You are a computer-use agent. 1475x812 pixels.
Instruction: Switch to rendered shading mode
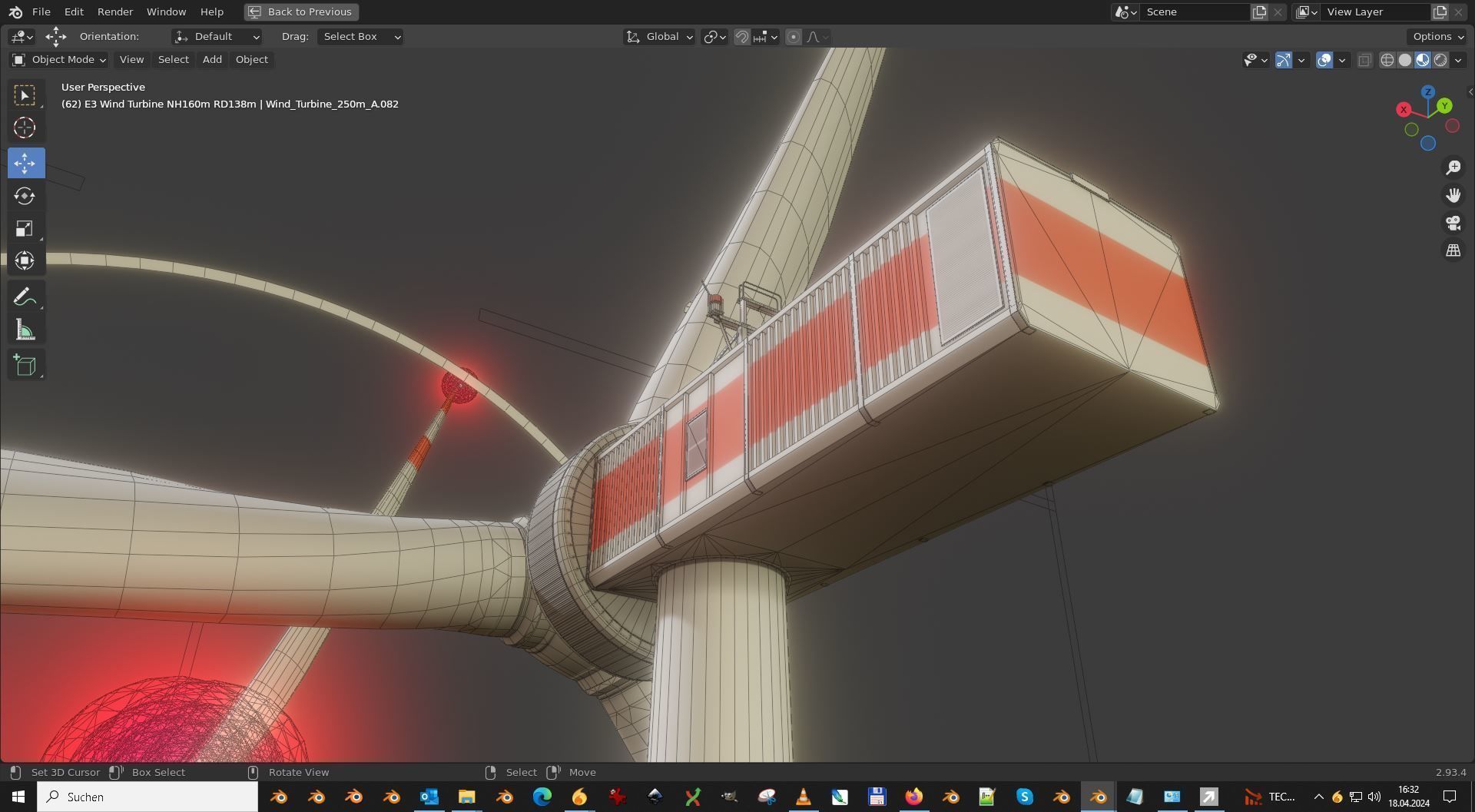(x=1440, y=60)
